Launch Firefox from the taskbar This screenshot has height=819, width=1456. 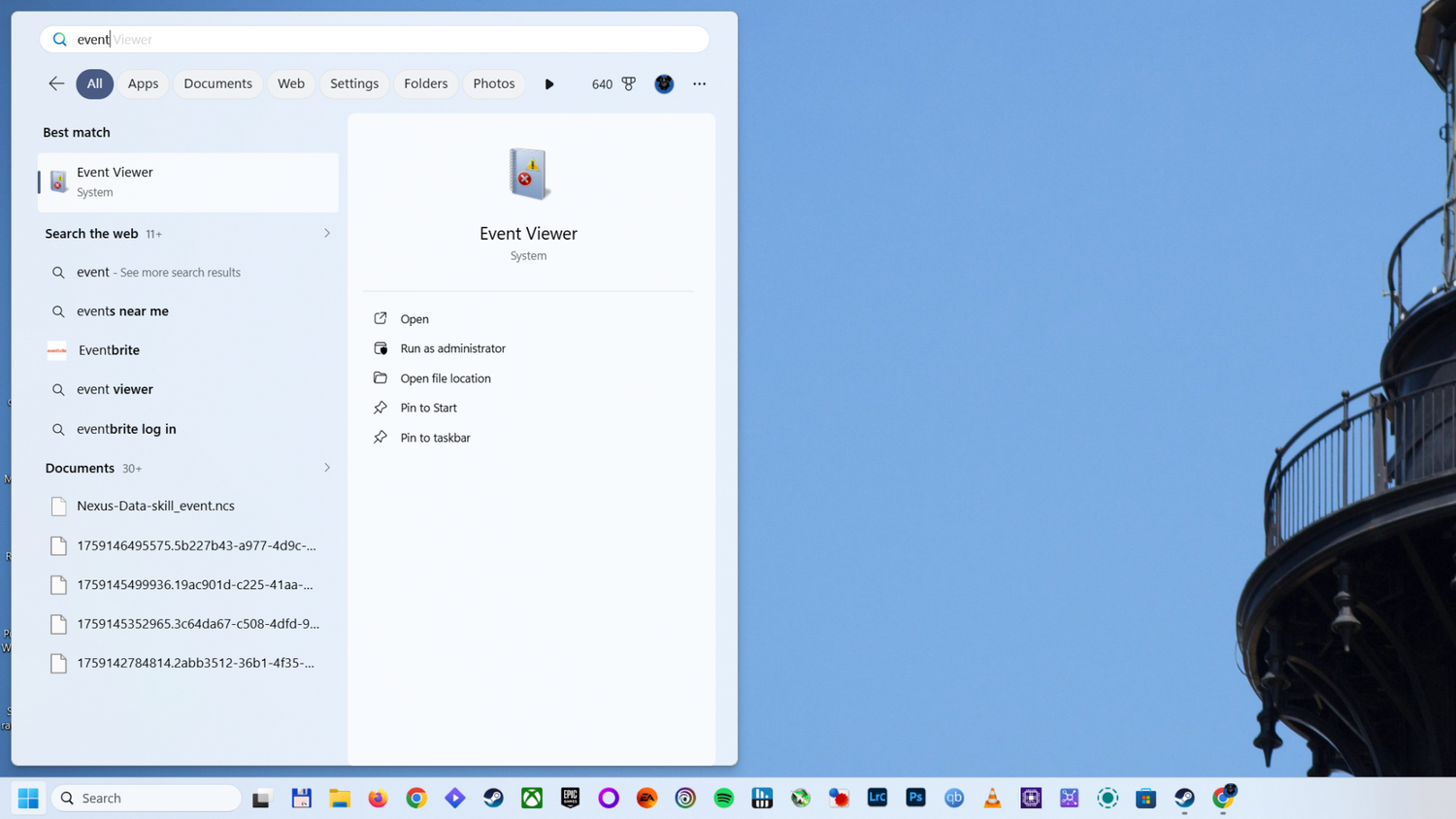[x=378, y=798]
